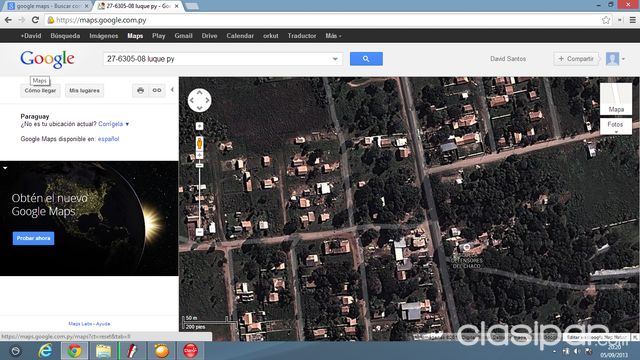Pick up the Street View pegman

click(199, 144)
